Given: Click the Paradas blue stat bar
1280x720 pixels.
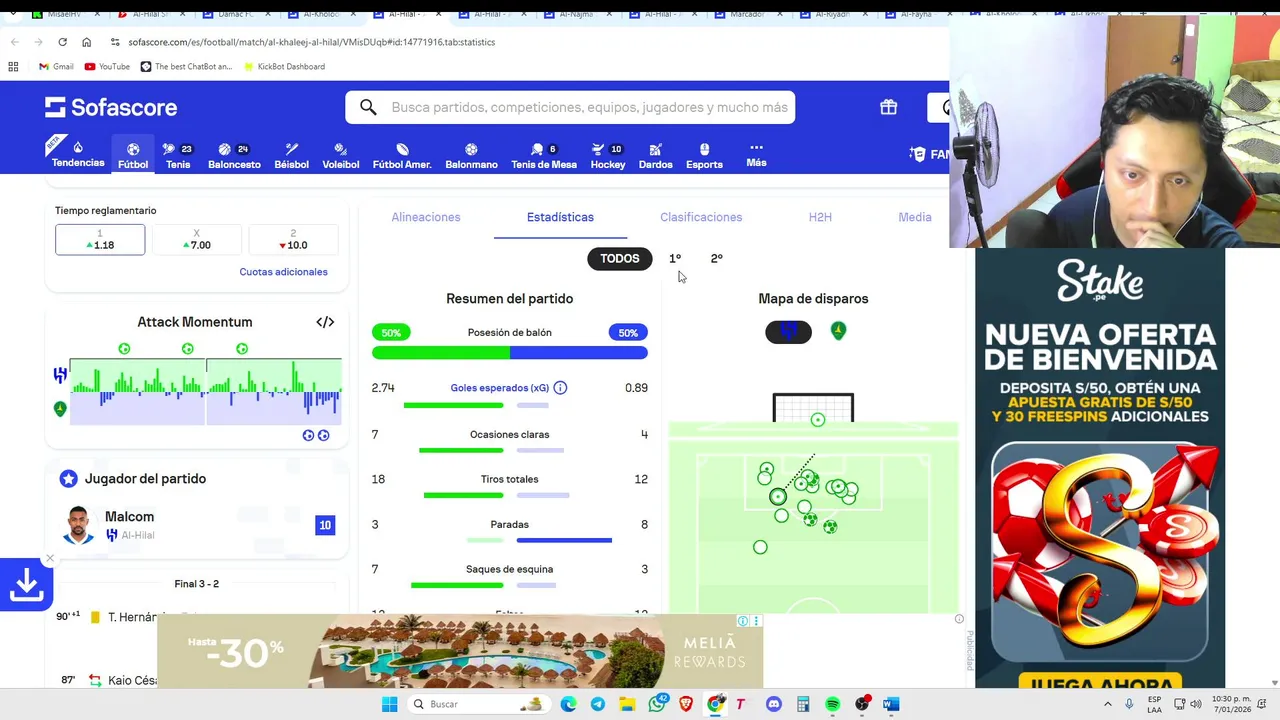Looking at the screenshot, I should pos(564,540).
